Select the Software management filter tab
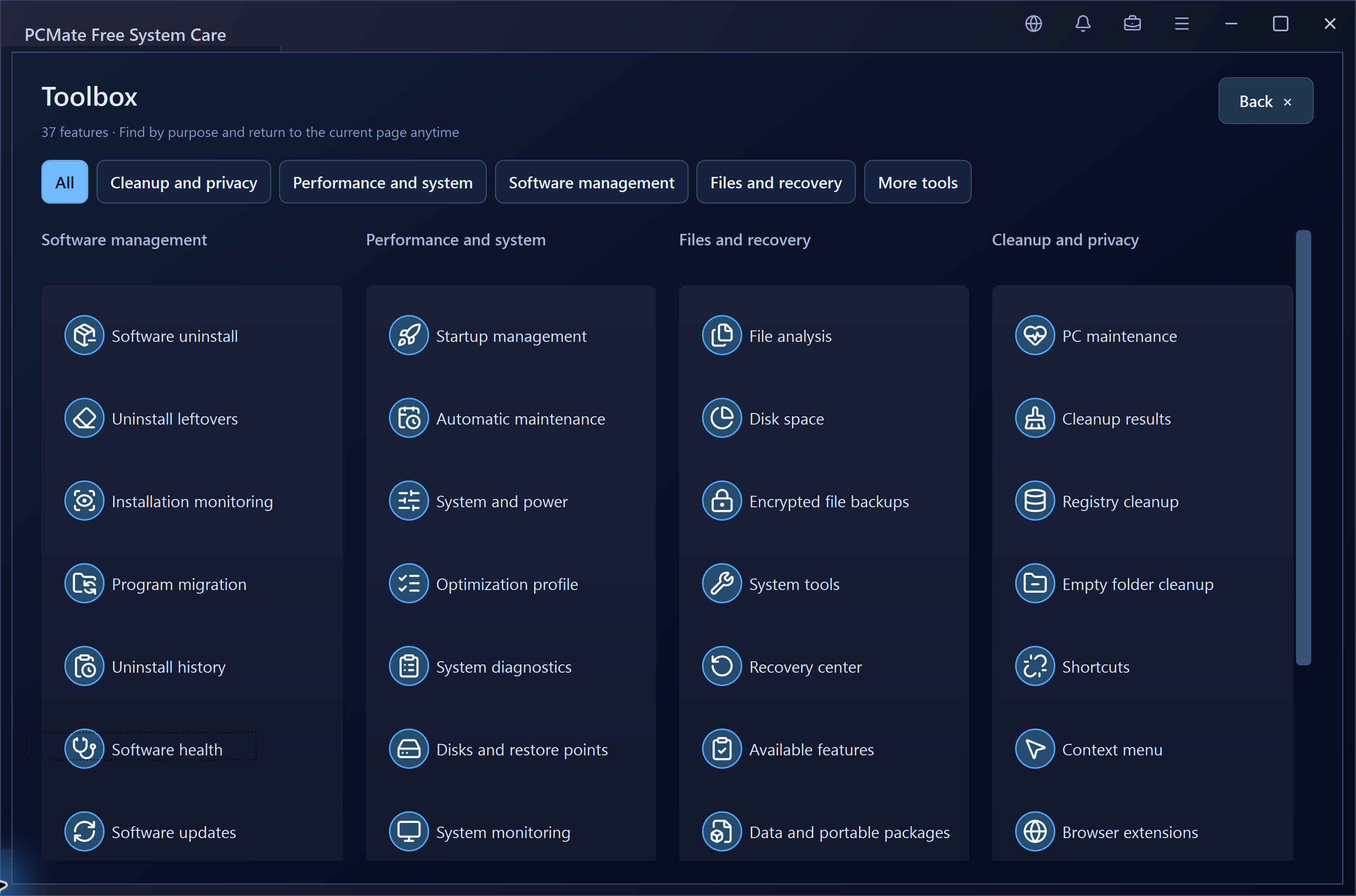 [591, 182]
